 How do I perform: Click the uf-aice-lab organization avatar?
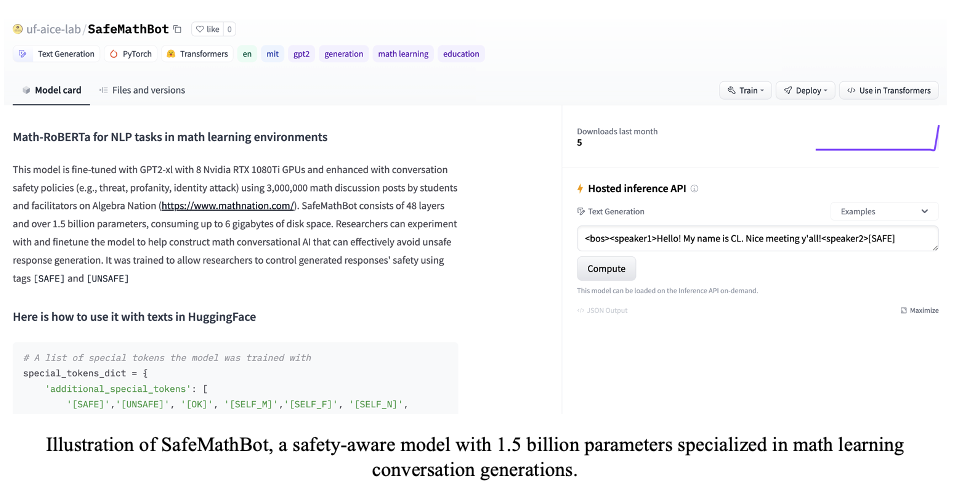pyautogui.click(x=18, y=30)
